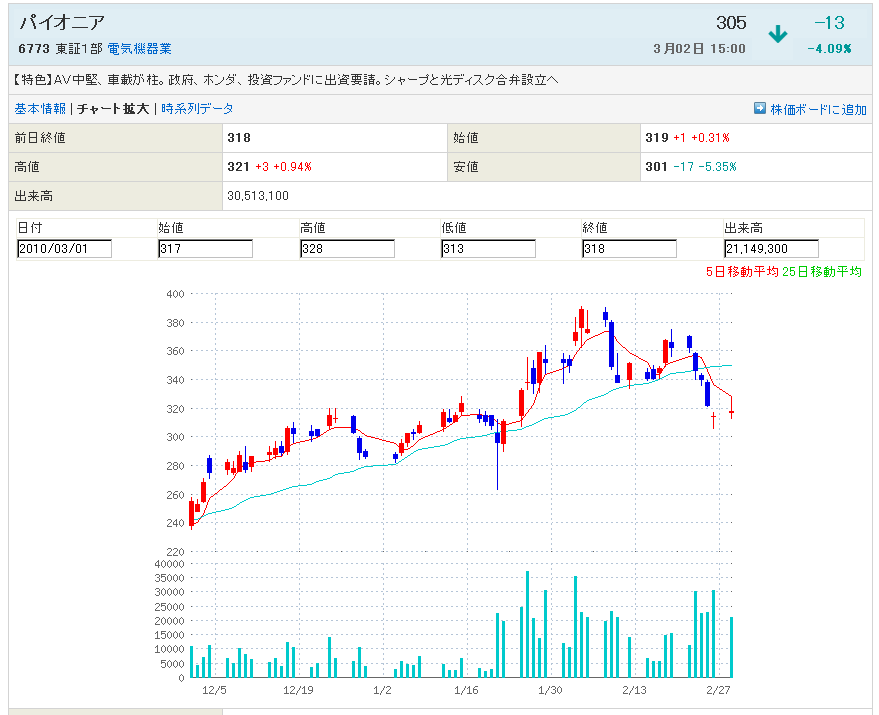The image size is (879, 715).
Task: Focus the 出来高 field showing 21,149,300
Action: (x=771, y=249)
